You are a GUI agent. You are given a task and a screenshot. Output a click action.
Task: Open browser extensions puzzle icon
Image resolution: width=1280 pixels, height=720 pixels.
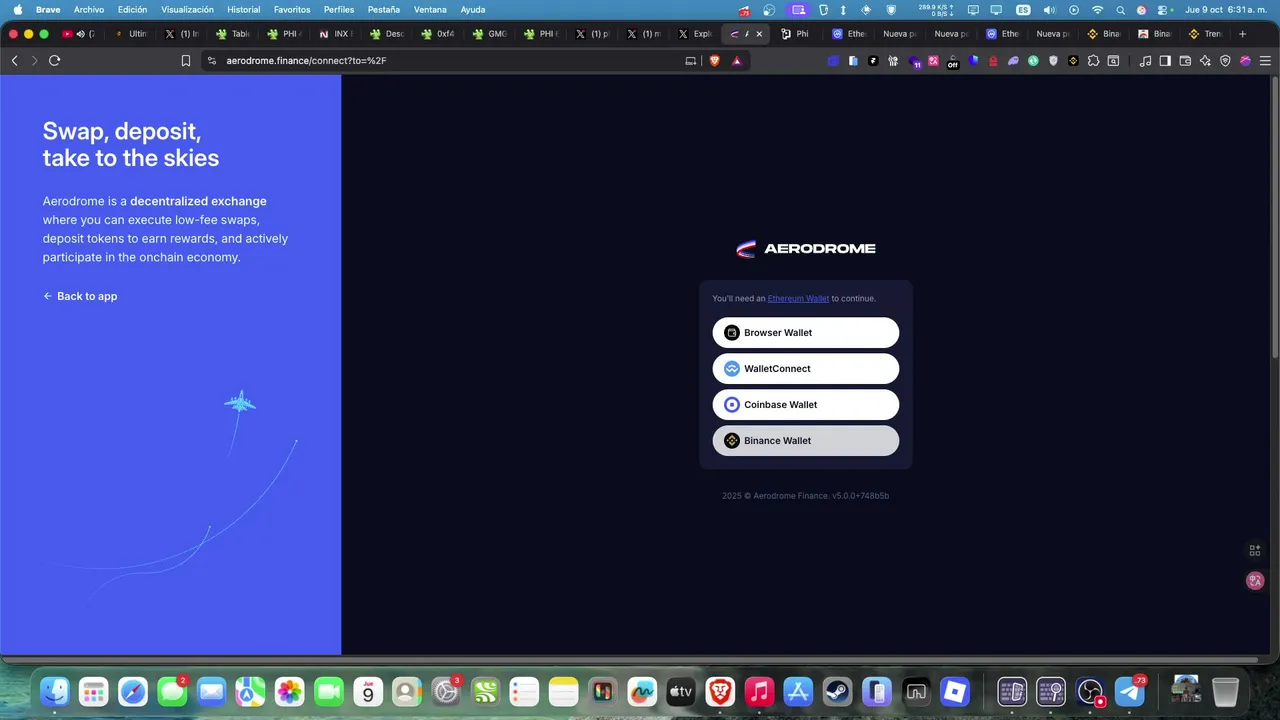pyautogui.click(x=1093, y=60)
